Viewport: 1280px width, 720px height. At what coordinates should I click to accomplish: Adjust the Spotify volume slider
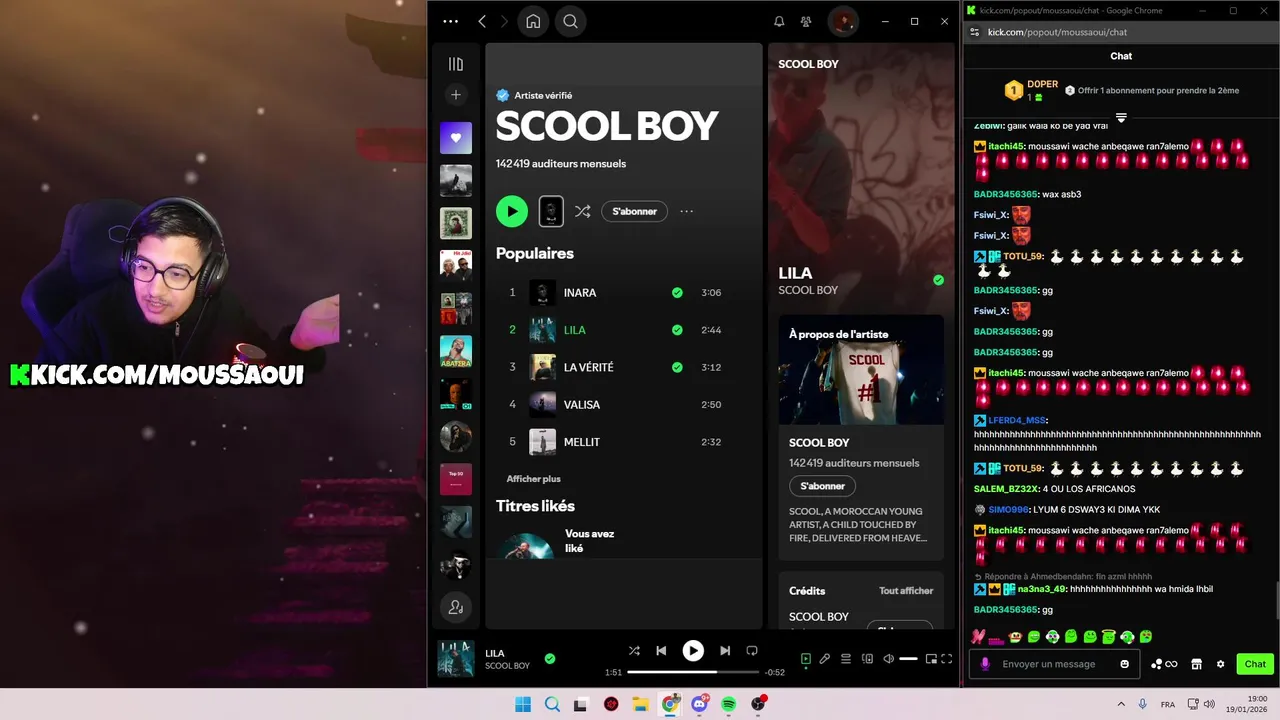point(908,659)
